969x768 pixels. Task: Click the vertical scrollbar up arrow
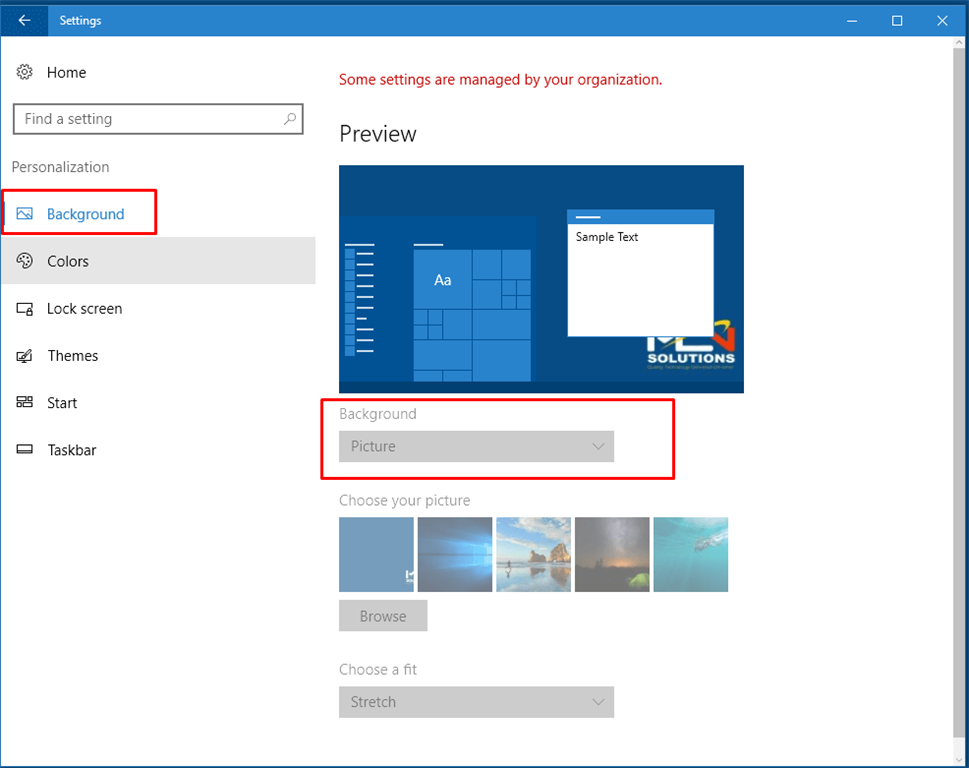click(959, 43)
